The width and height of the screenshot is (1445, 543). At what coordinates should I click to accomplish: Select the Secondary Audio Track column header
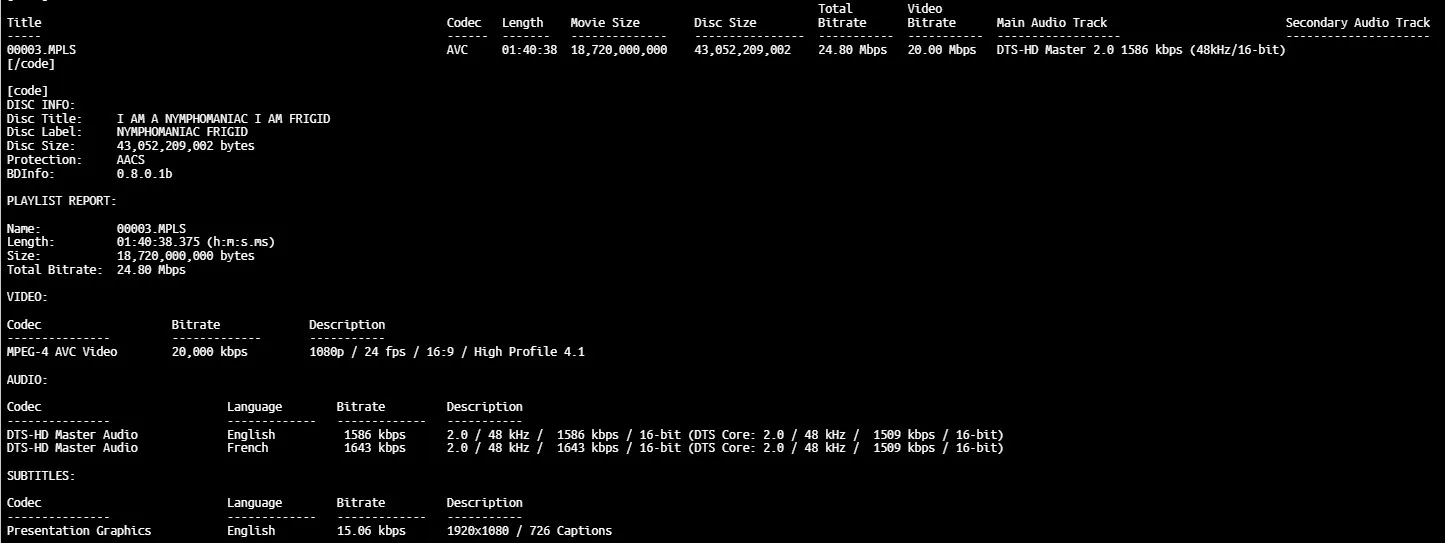pyautogui.click(x=1357, y=22)
